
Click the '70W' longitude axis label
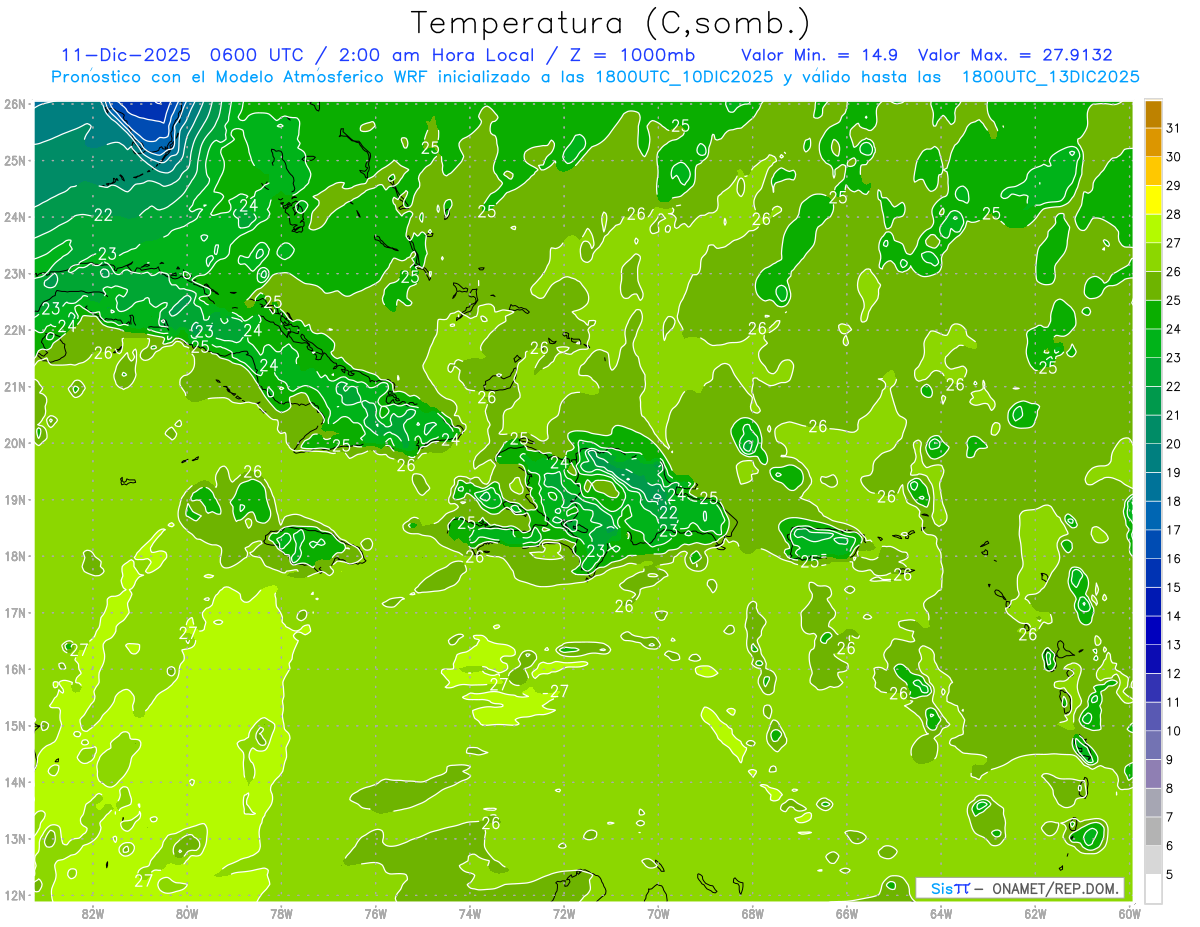[x=658, y=913]
